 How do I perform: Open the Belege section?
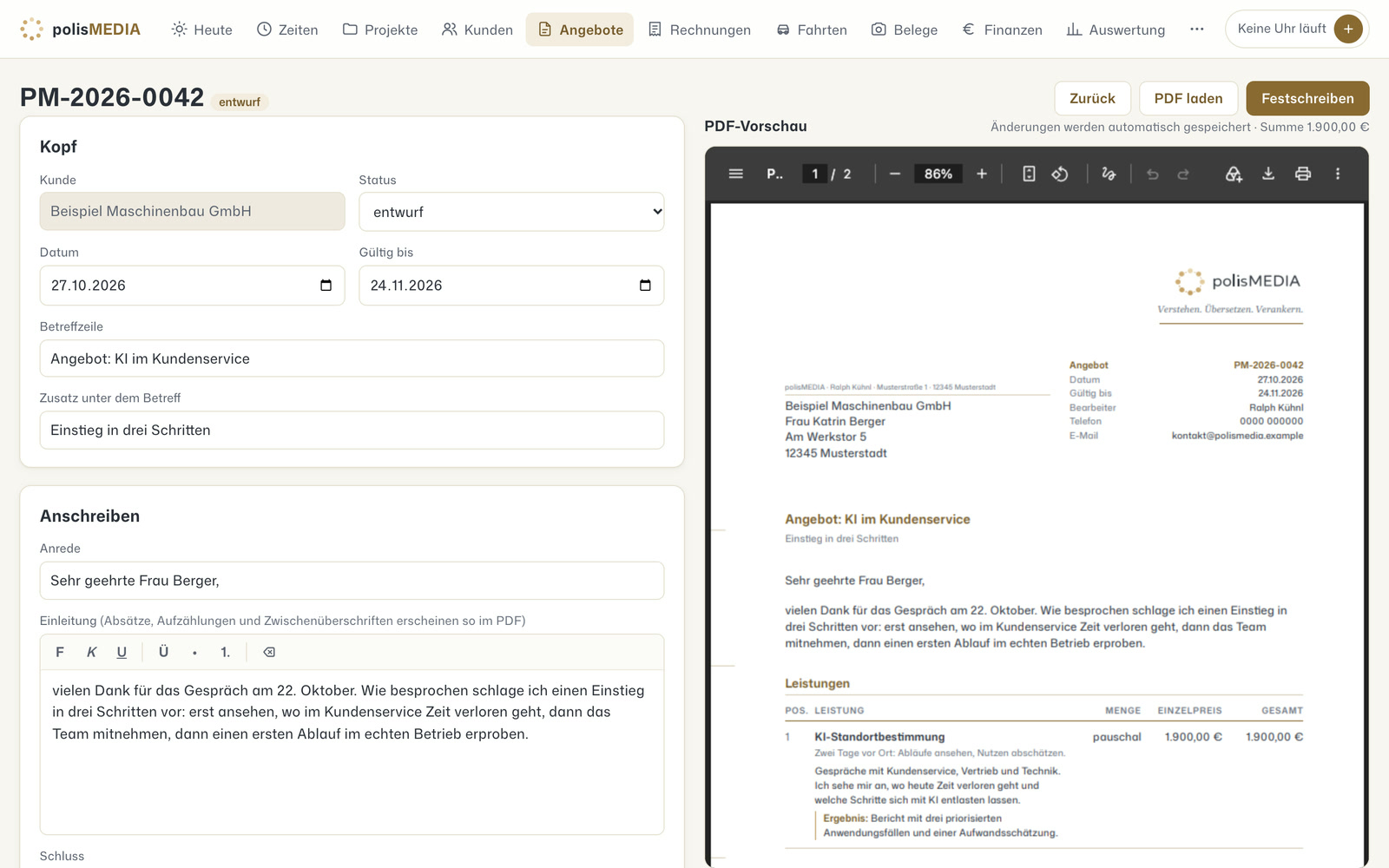(905, 30)
